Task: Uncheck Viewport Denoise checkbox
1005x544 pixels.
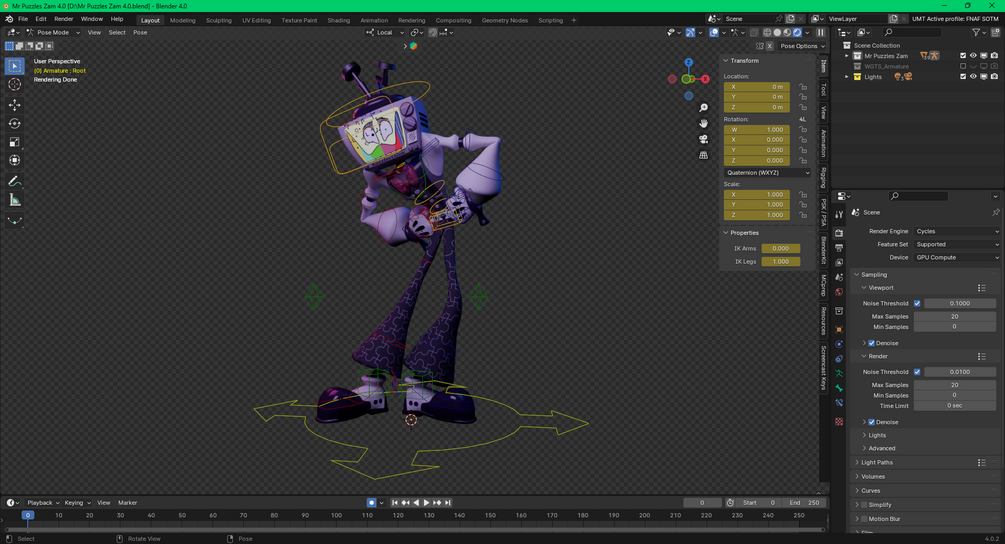Action: 871,343
